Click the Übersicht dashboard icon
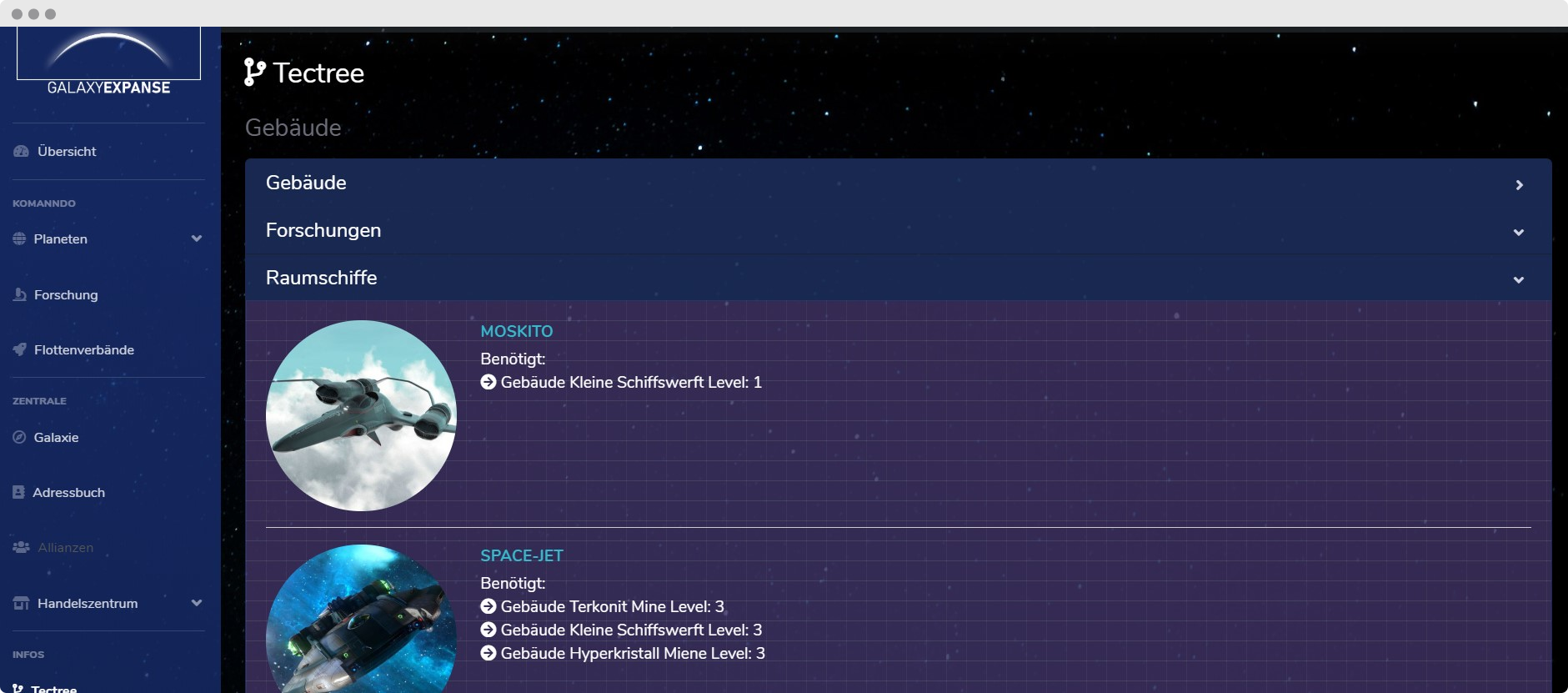The width and height of the screenshot is (1568, 693). point(21,151)
